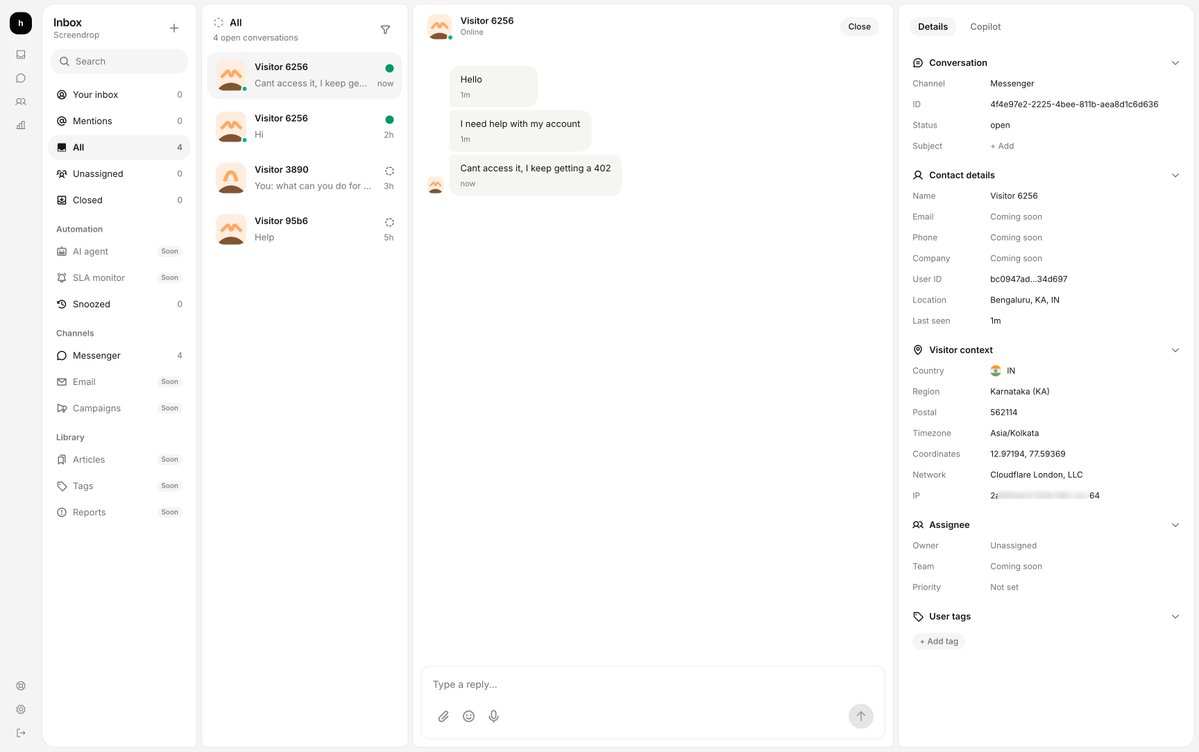1199x752 pixels.
Task: Click the Email channel item
Action: click(119, 382)
